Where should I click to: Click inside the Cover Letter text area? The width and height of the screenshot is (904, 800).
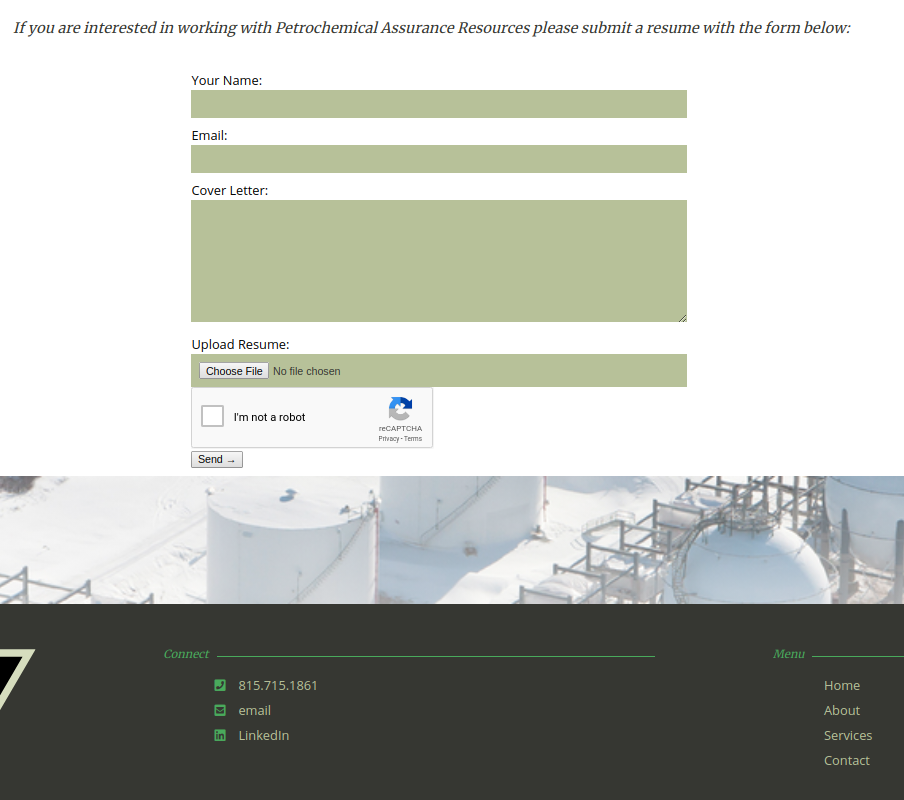coord(438,260)
